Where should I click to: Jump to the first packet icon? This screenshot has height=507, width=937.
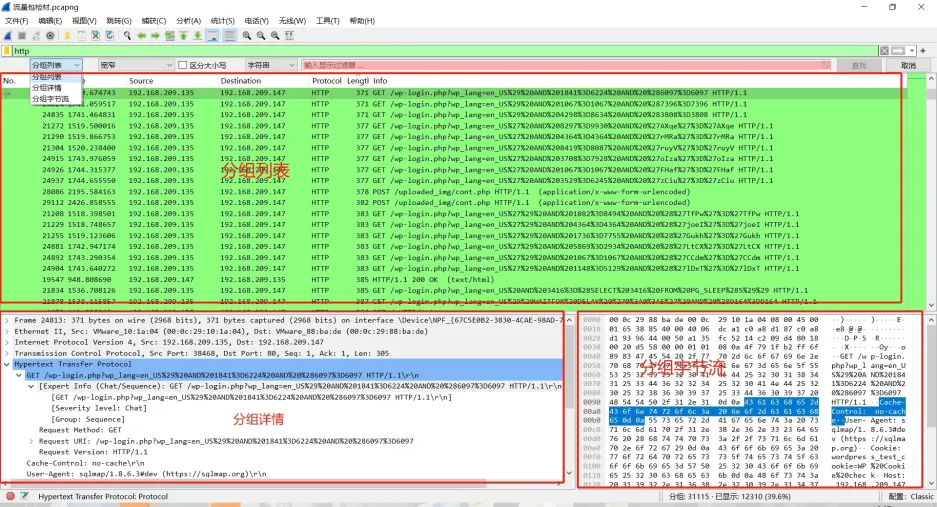tap(183, 36)
